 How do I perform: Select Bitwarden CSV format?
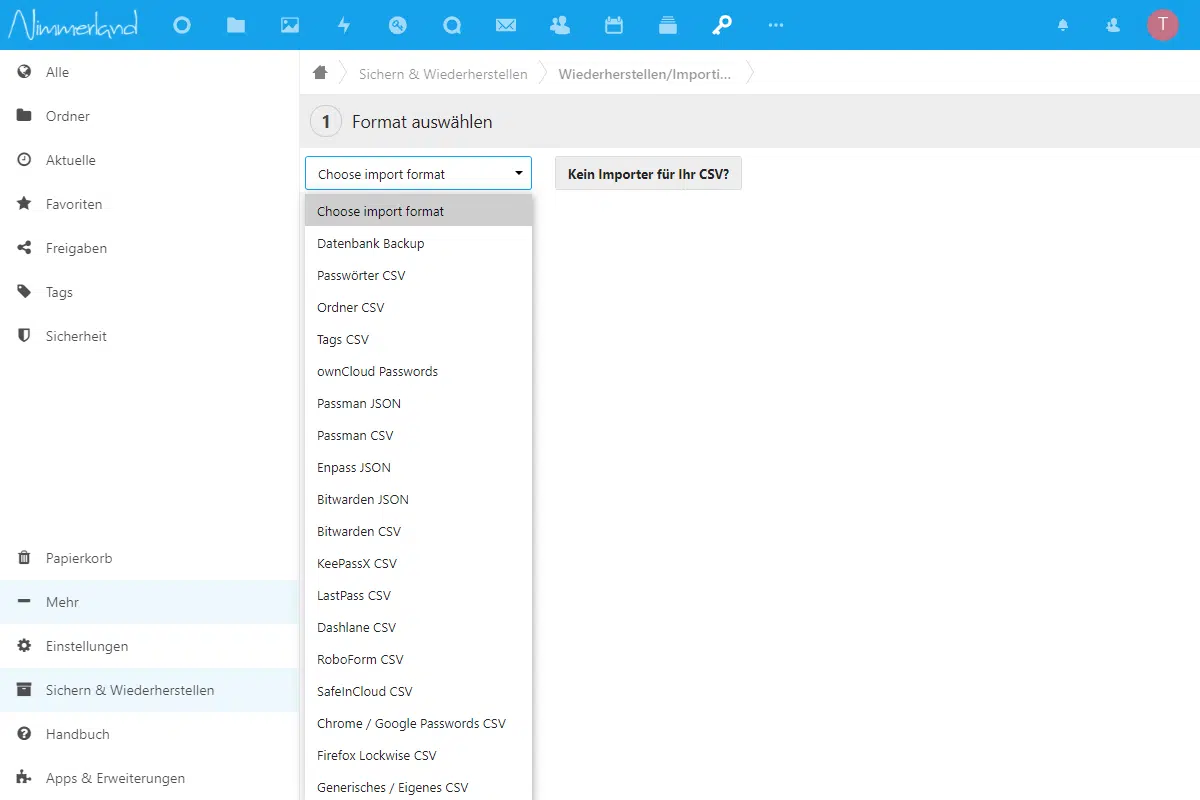(x=418, y=531)
